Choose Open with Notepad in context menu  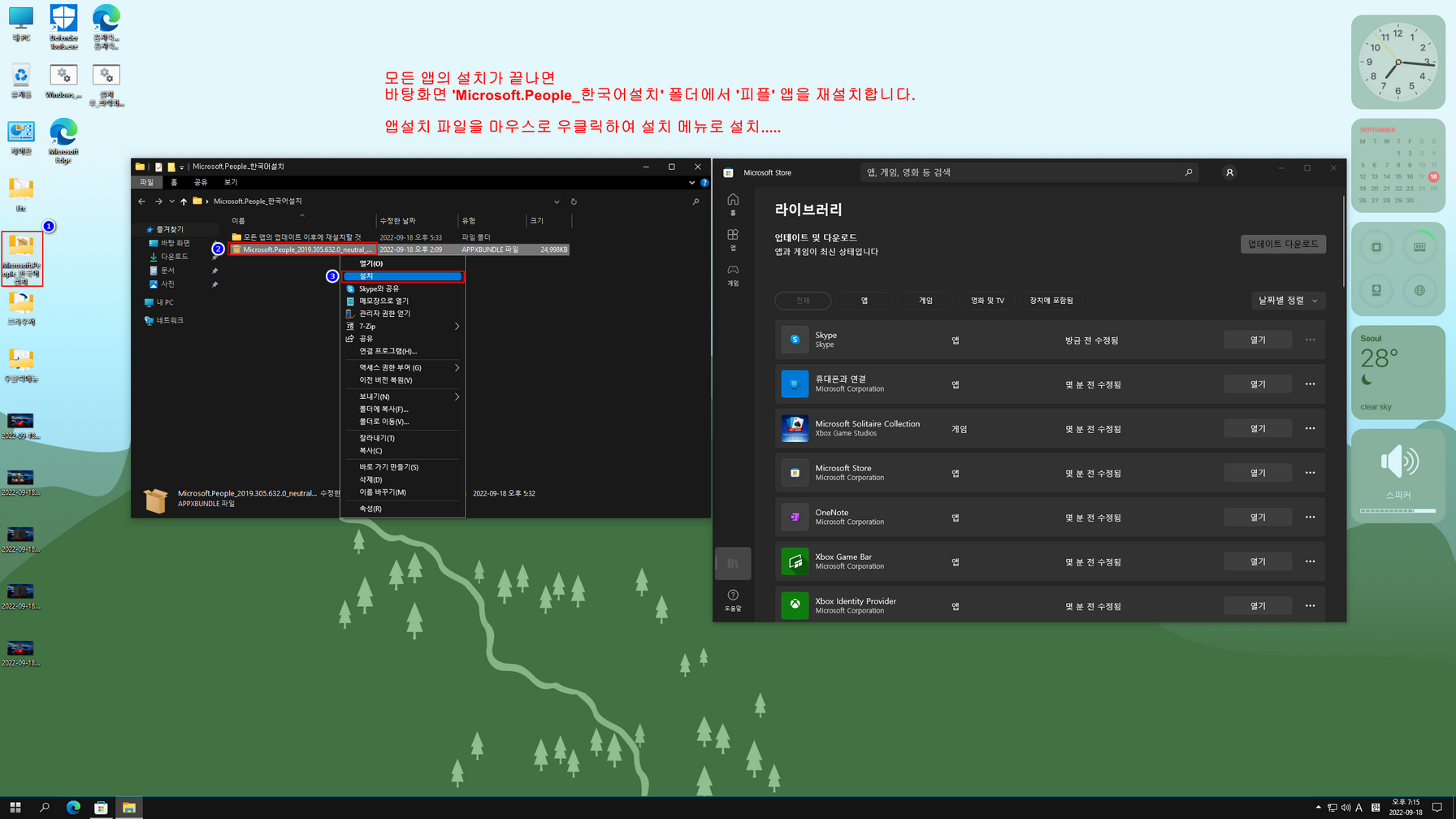pos(403,301)
